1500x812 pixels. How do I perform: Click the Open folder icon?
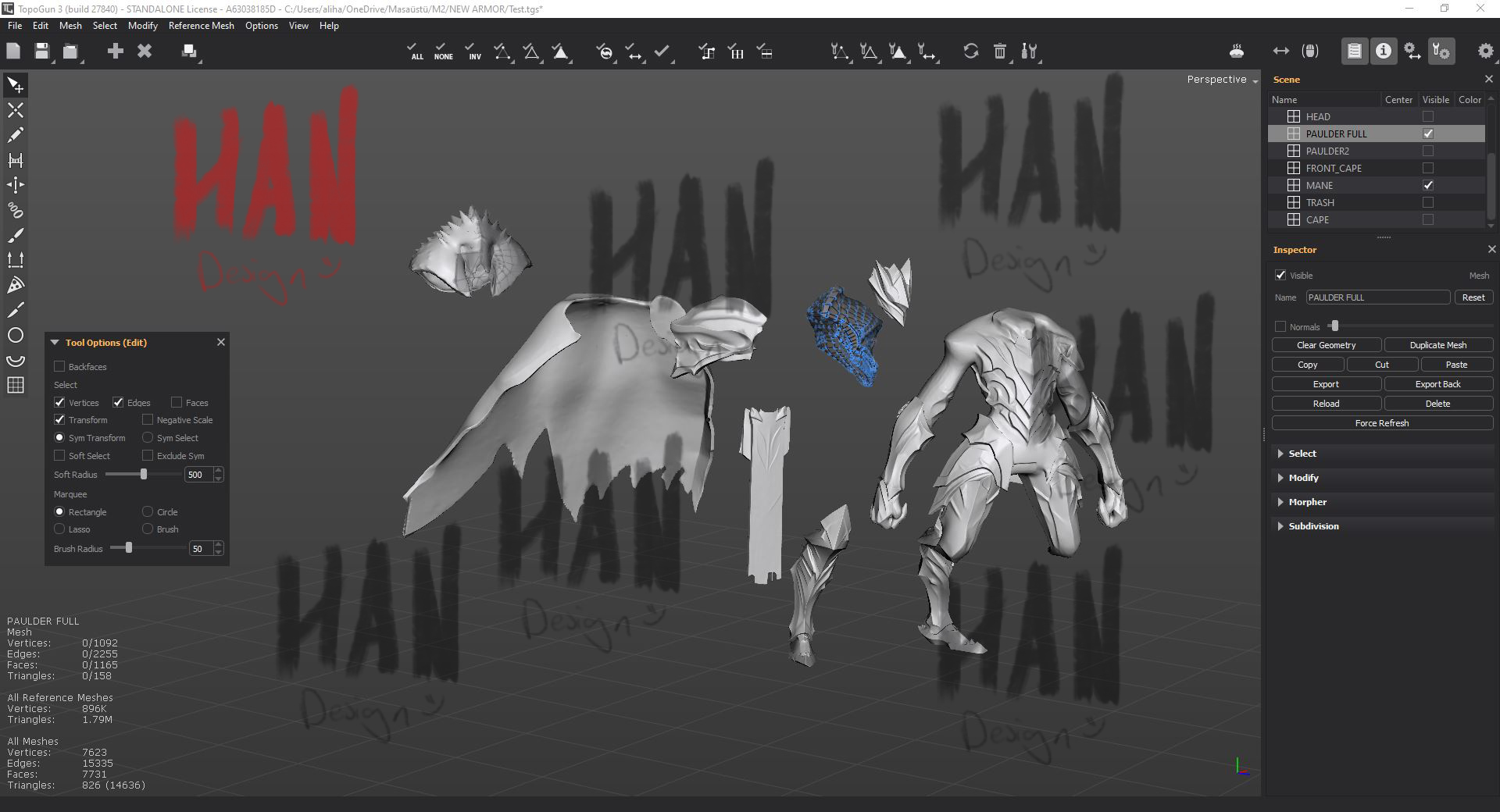pos(71,52)
